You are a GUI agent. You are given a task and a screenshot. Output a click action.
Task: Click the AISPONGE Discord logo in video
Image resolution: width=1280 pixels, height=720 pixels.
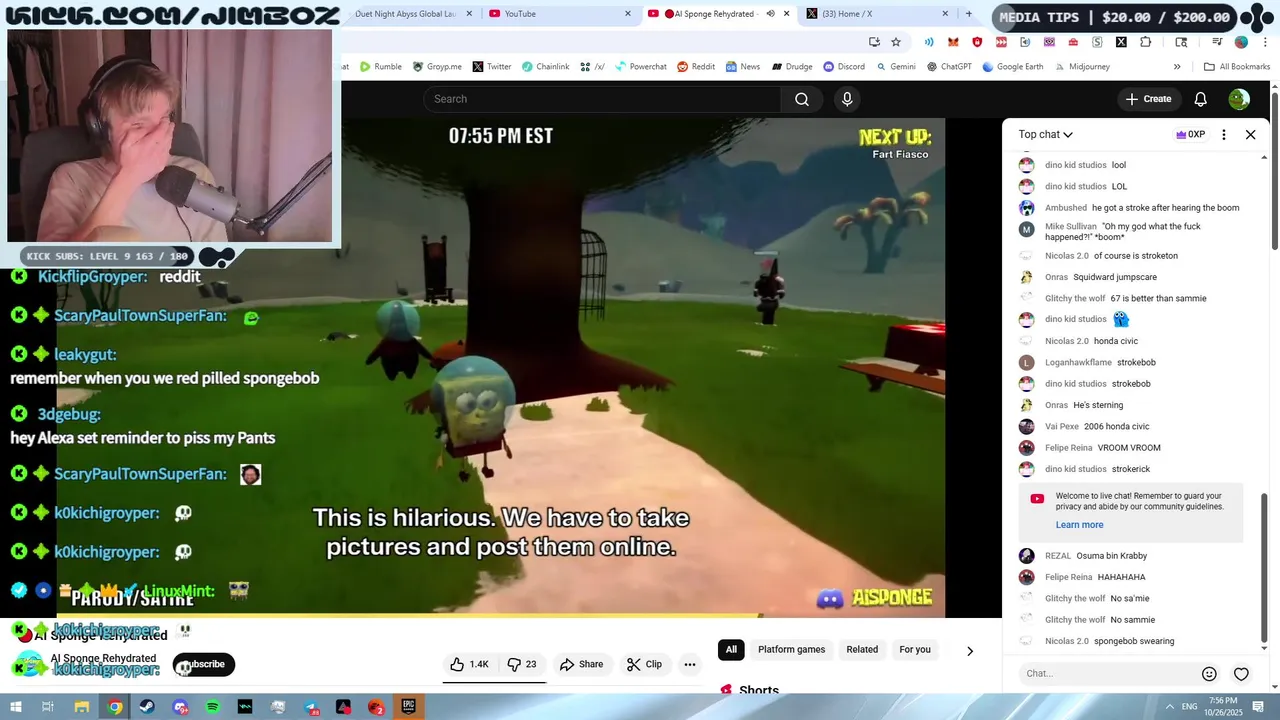829,598
